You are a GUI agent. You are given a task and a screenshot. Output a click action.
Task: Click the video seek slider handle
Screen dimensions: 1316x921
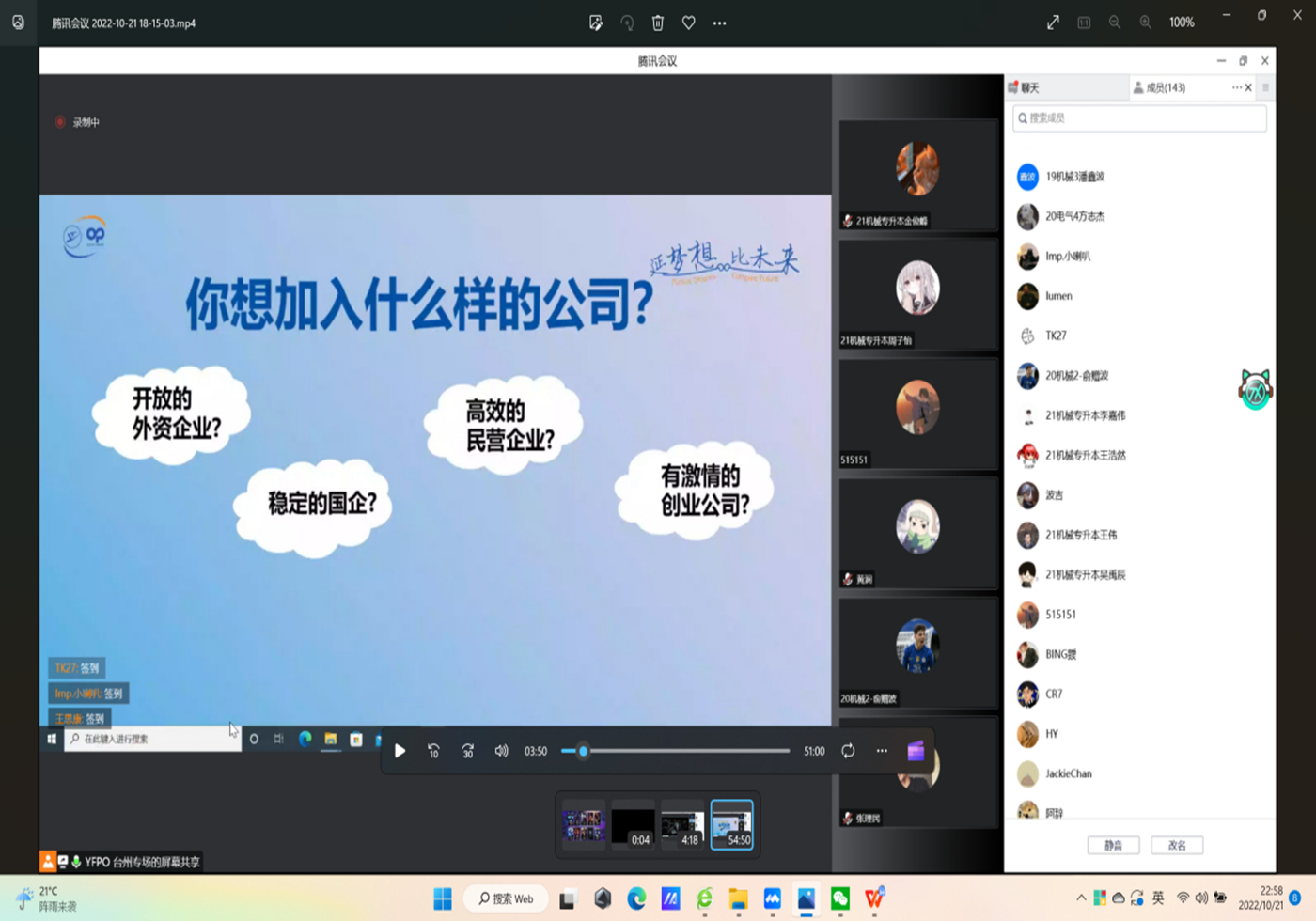583,751
